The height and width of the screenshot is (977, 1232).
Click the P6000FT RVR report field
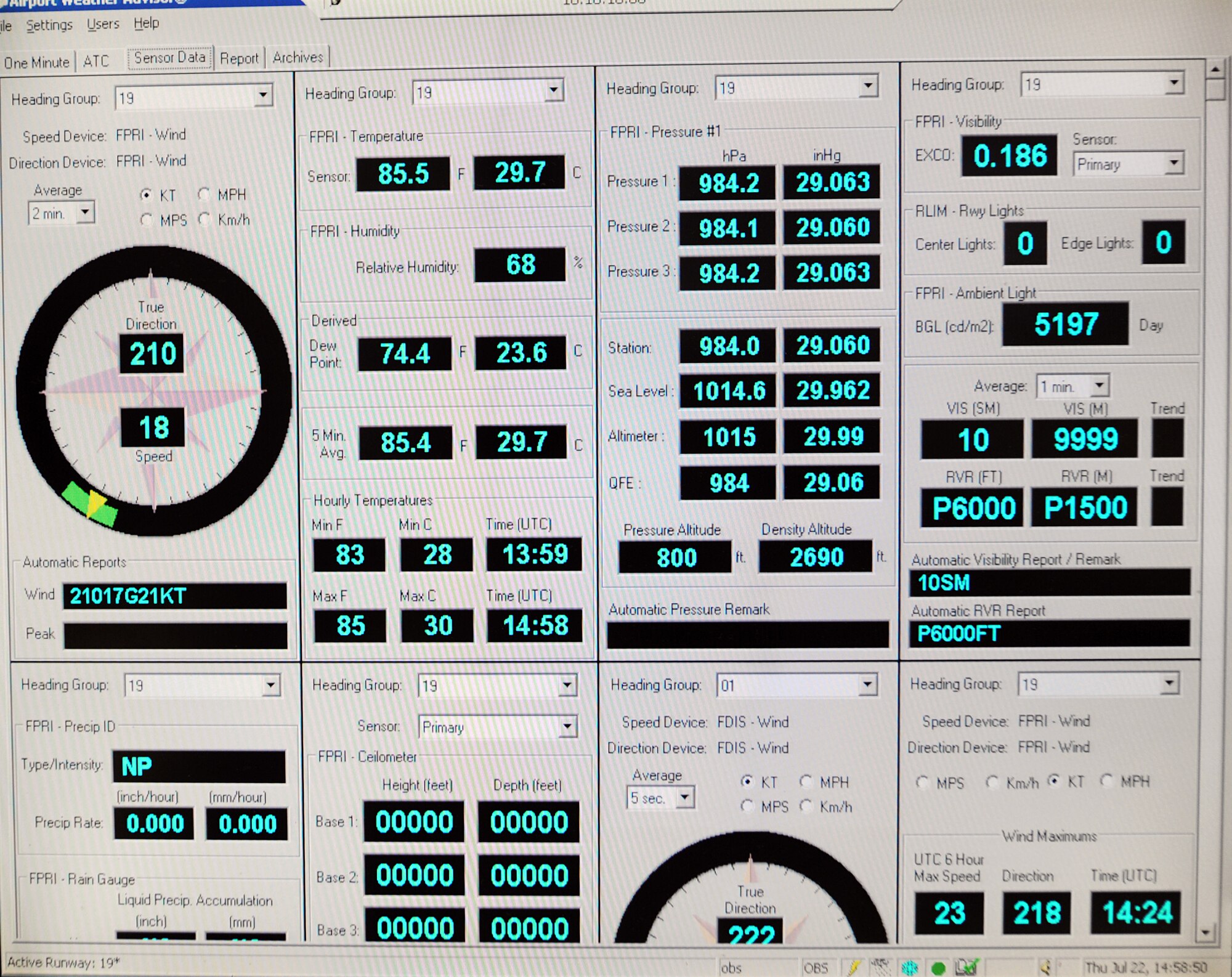[1050, 633]
